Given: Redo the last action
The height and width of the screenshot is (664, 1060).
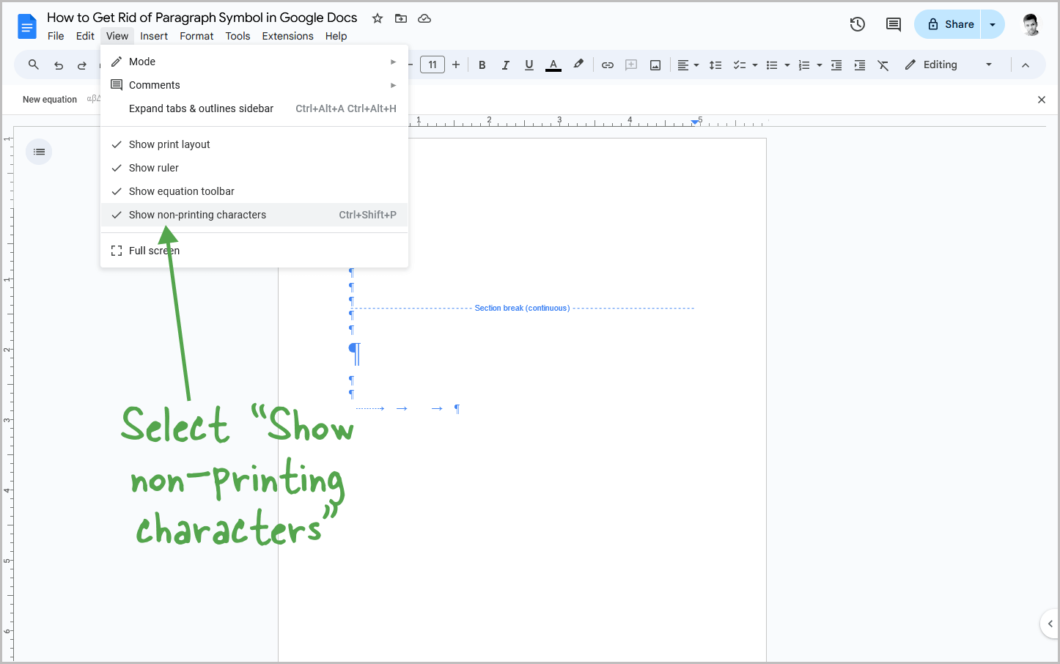Looking at the screenshot, I should click(x=82, y=65).
